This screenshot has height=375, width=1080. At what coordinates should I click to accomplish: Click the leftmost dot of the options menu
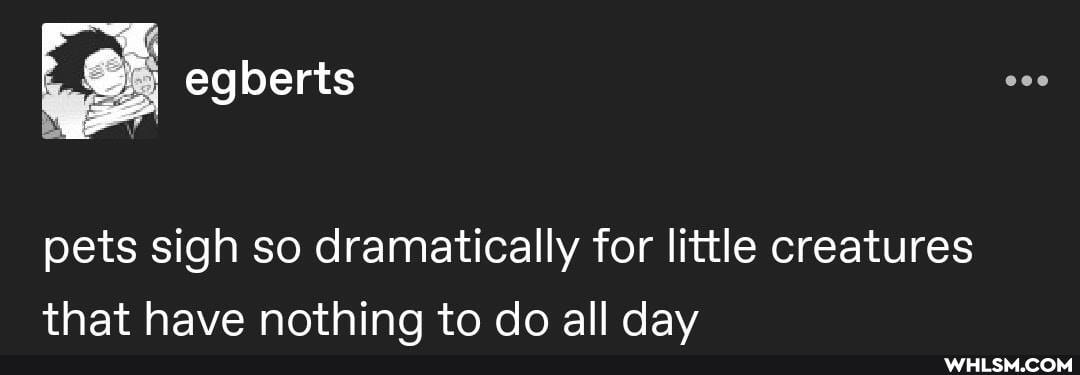tap(1012, 81)
